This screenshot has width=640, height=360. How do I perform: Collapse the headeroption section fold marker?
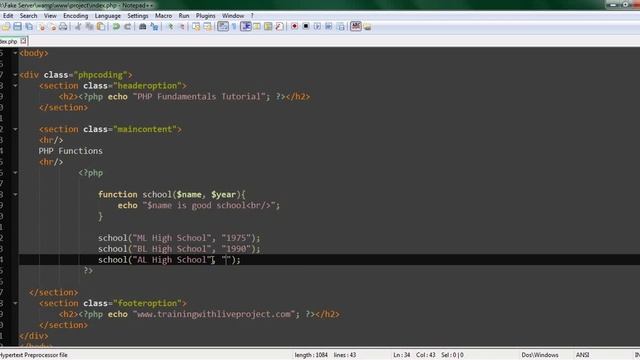coord(15,86)
